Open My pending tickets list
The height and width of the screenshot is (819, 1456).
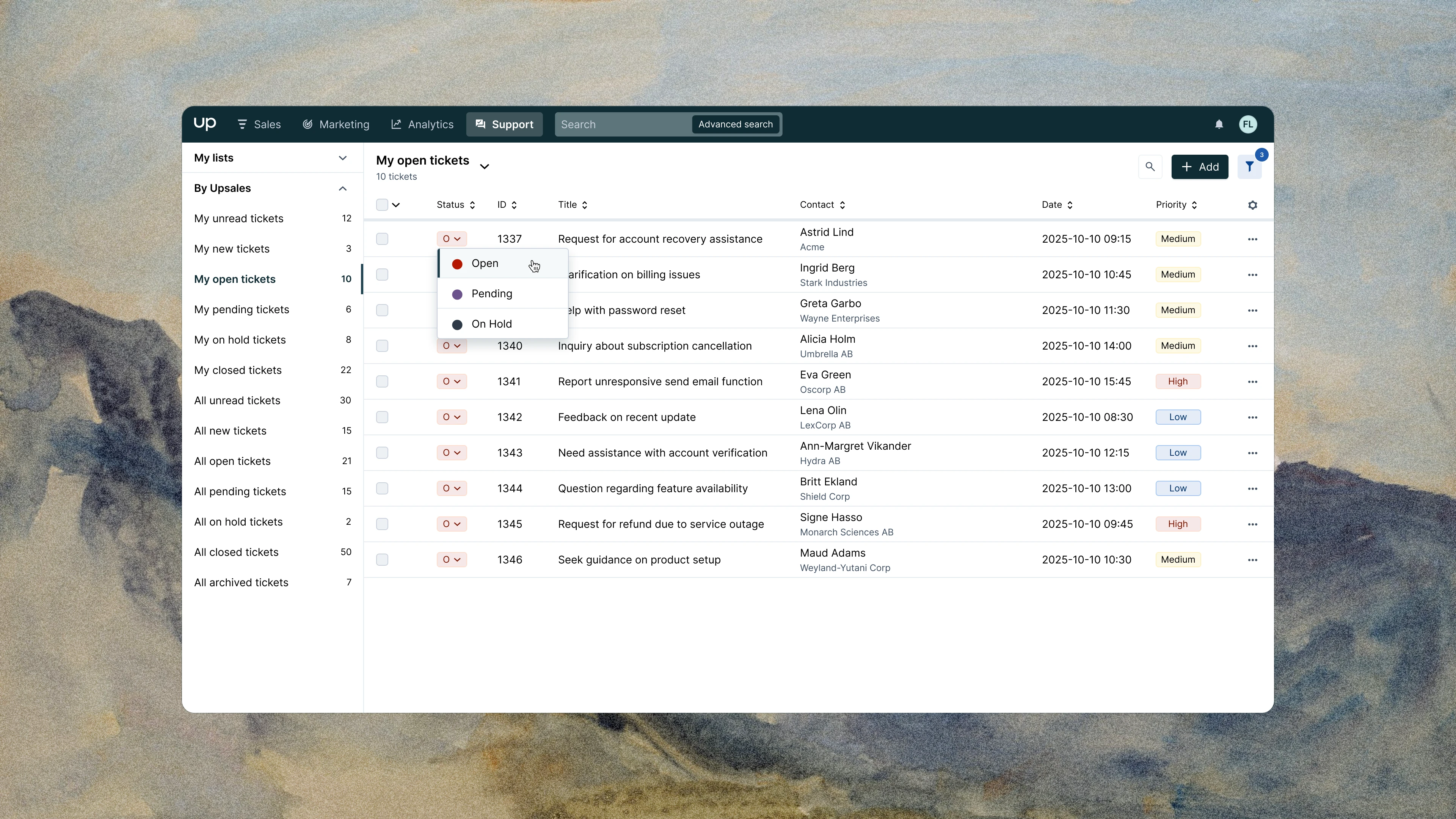273,310
